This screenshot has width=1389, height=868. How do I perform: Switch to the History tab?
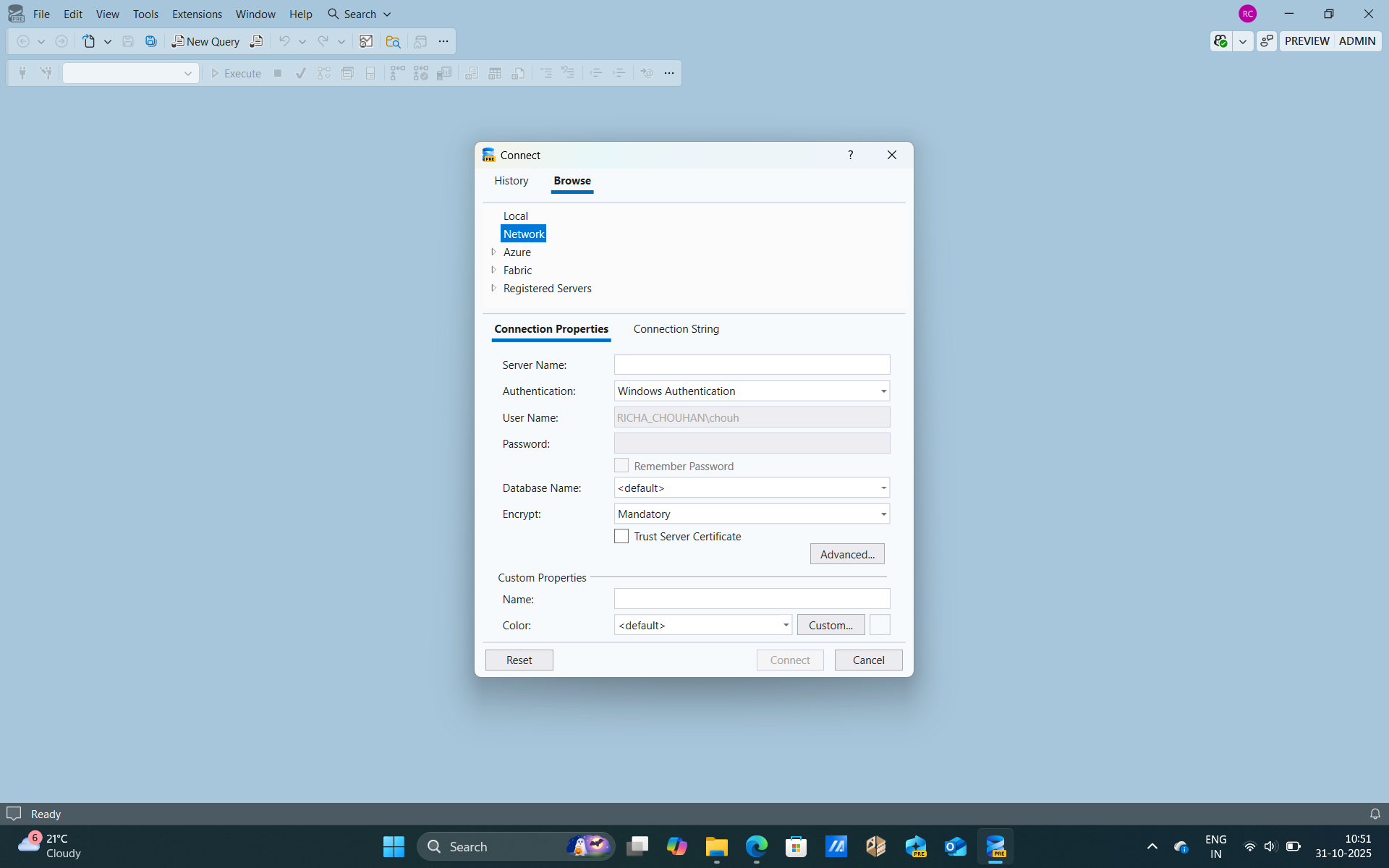point(511,181)
